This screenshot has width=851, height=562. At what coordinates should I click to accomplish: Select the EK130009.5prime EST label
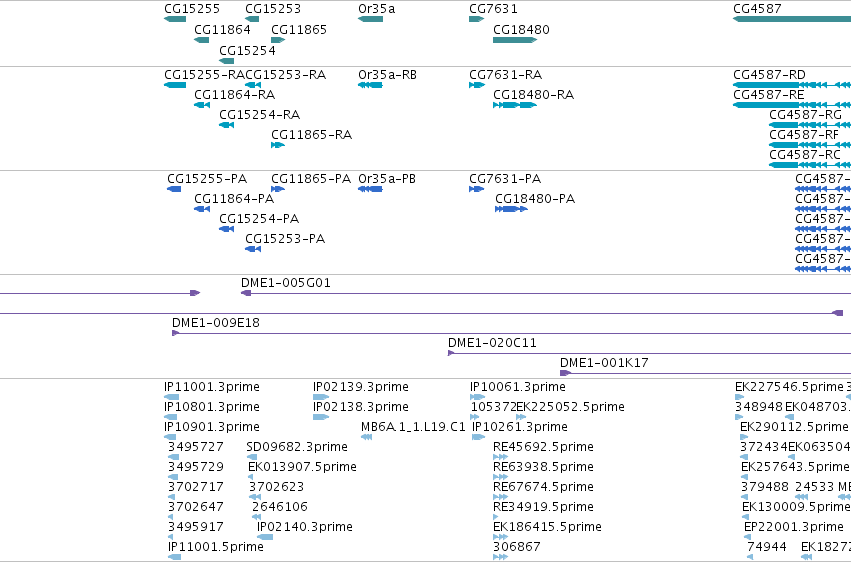pyautogui.click(x=796, y=507)
